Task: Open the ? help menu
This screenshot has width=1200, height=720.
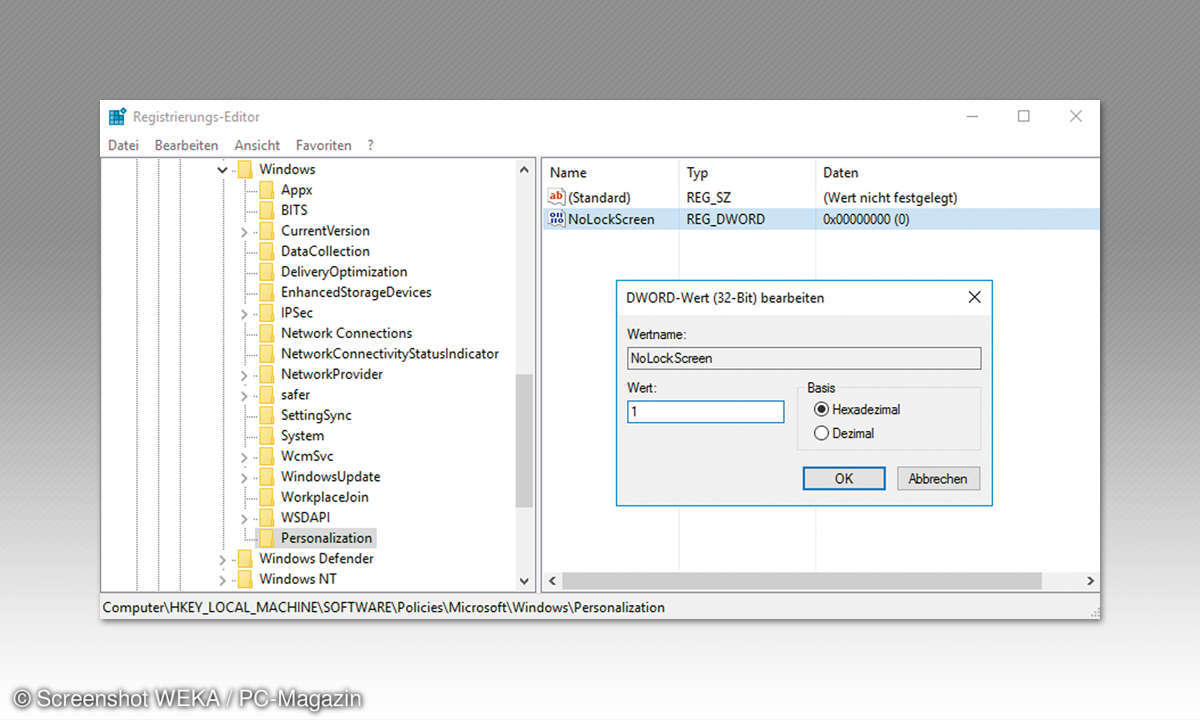Action: pyautogui.click(x=370, y=145)
